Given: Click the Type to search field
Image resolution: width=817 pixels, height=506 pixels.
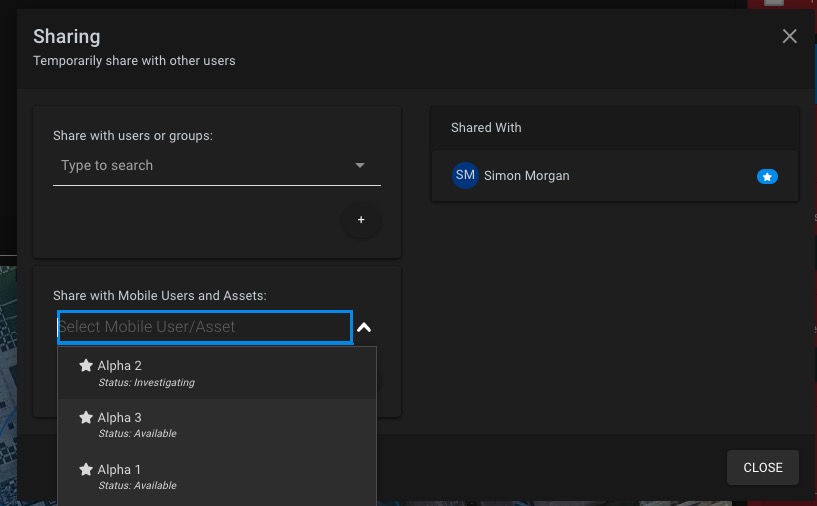Looking at the screenshot, I should (217, 166).
